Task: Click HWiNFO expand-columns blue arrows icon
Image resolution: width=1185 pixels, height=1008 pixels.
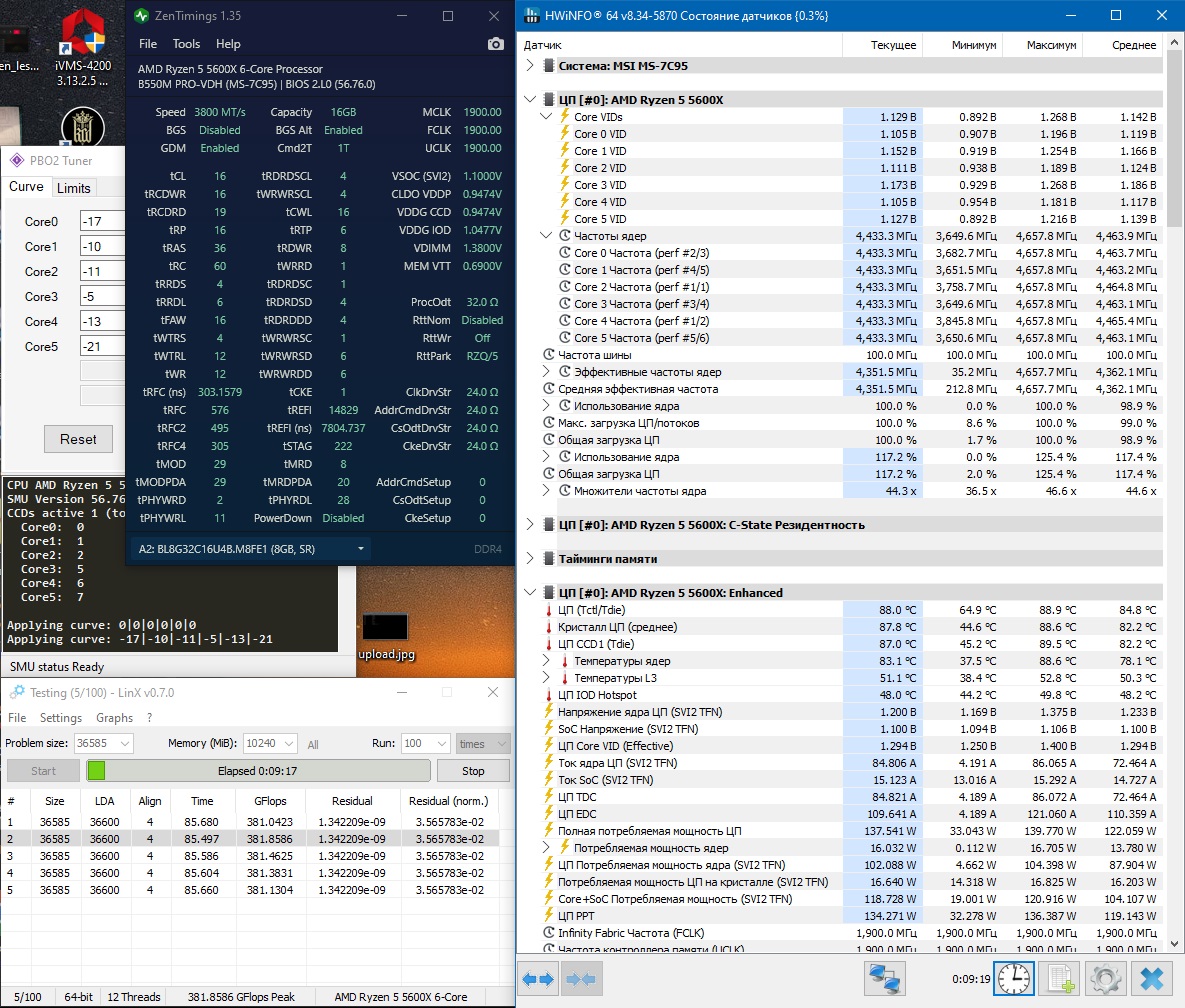Action: (x=540, y=979)
